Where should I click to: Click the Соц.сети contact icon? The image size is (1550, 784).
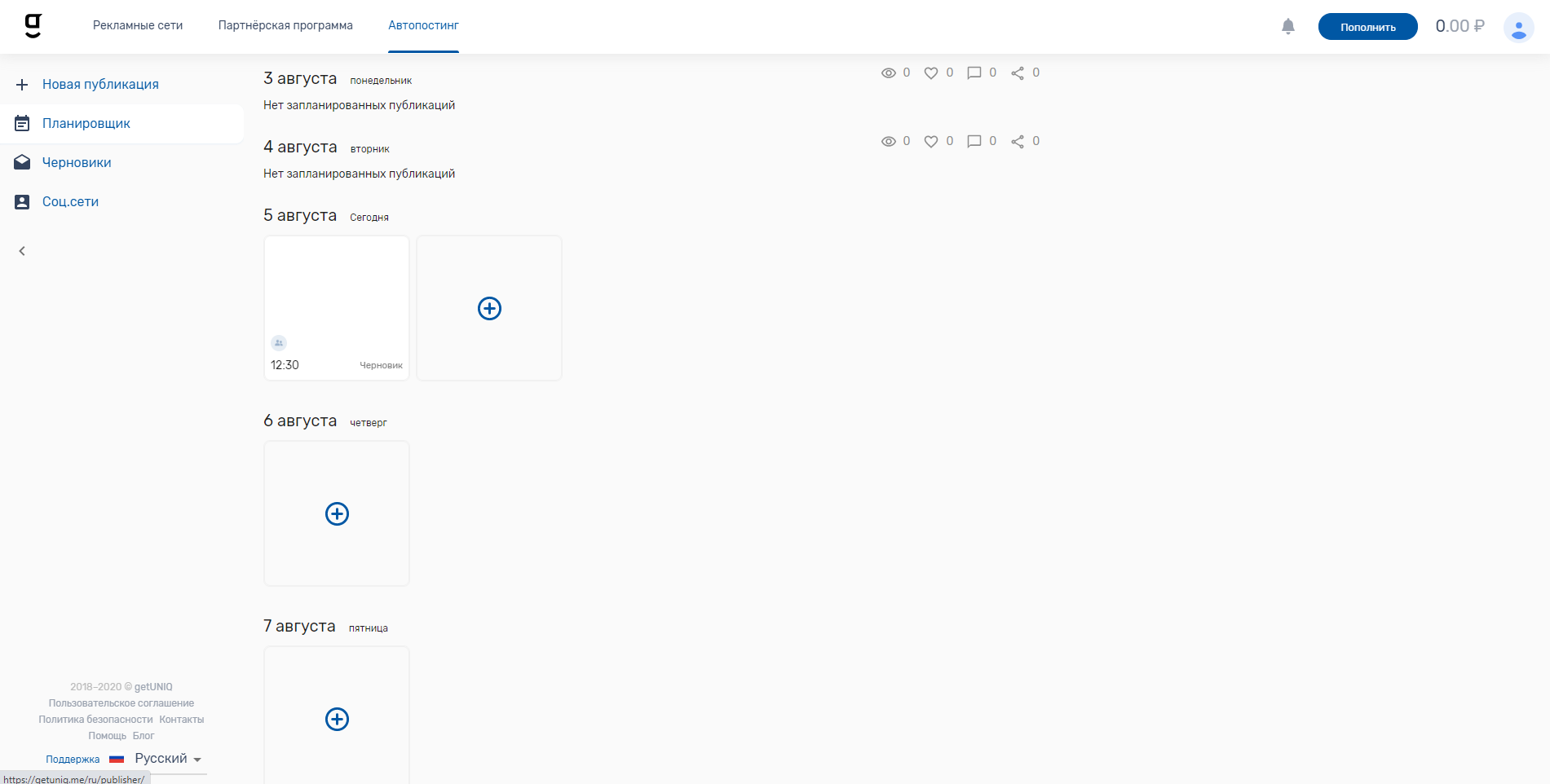coord(22,202)
